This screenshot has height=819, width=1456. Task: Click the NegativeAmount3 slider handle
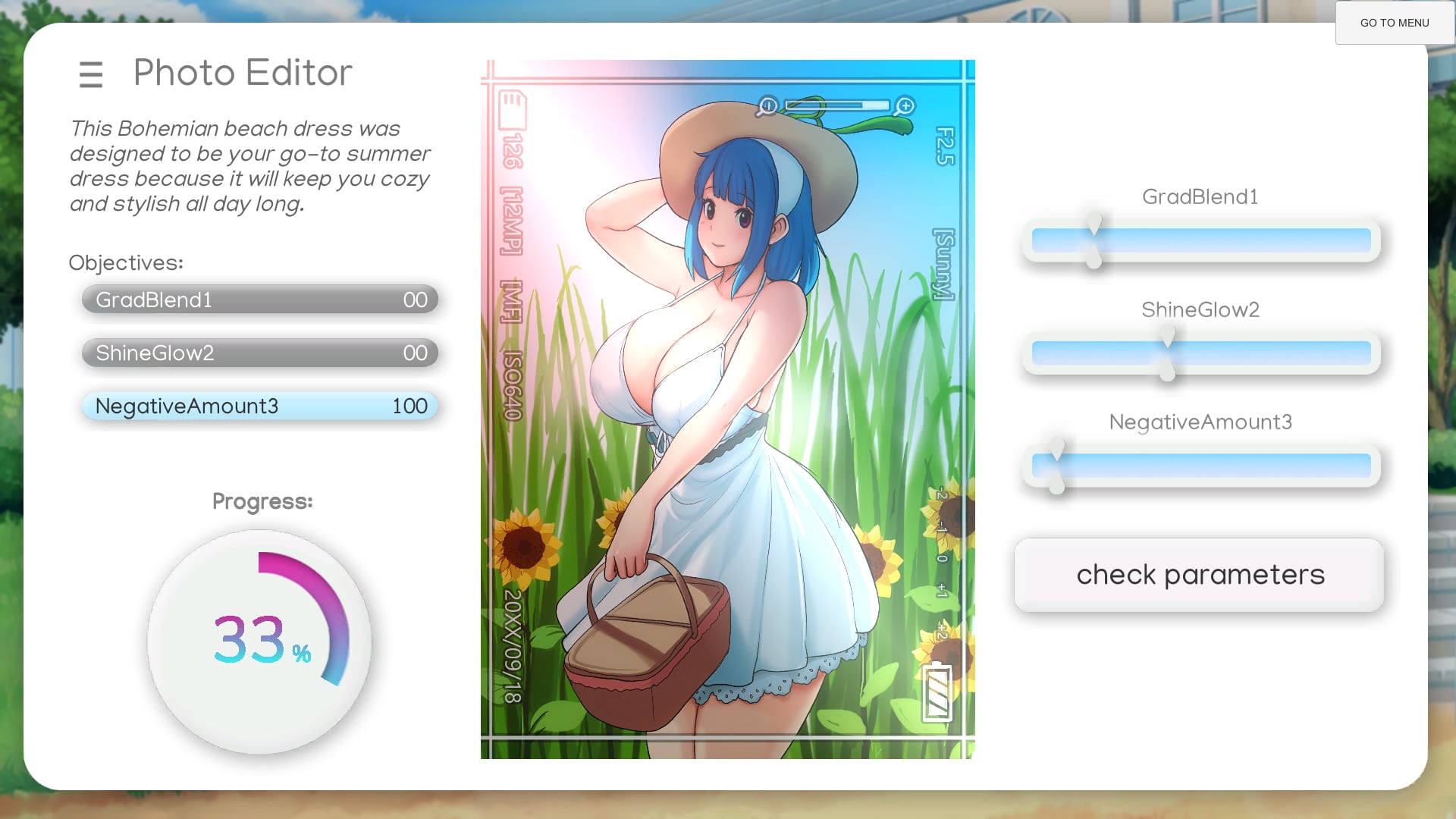(1056, 466)
